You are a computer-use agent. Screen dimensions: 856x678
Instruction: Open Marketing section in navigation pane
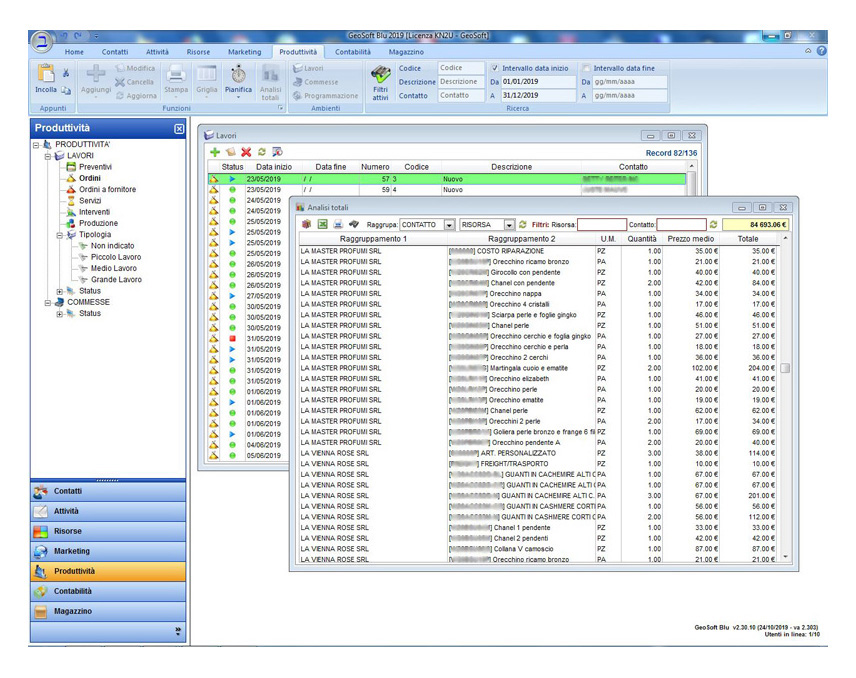point(108,551)
